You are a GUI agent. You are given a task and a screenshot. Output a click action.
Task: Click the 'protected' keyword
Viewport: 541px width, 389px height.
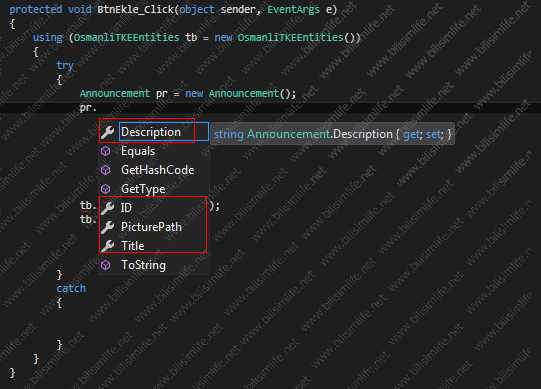click(x=36, y=9)
